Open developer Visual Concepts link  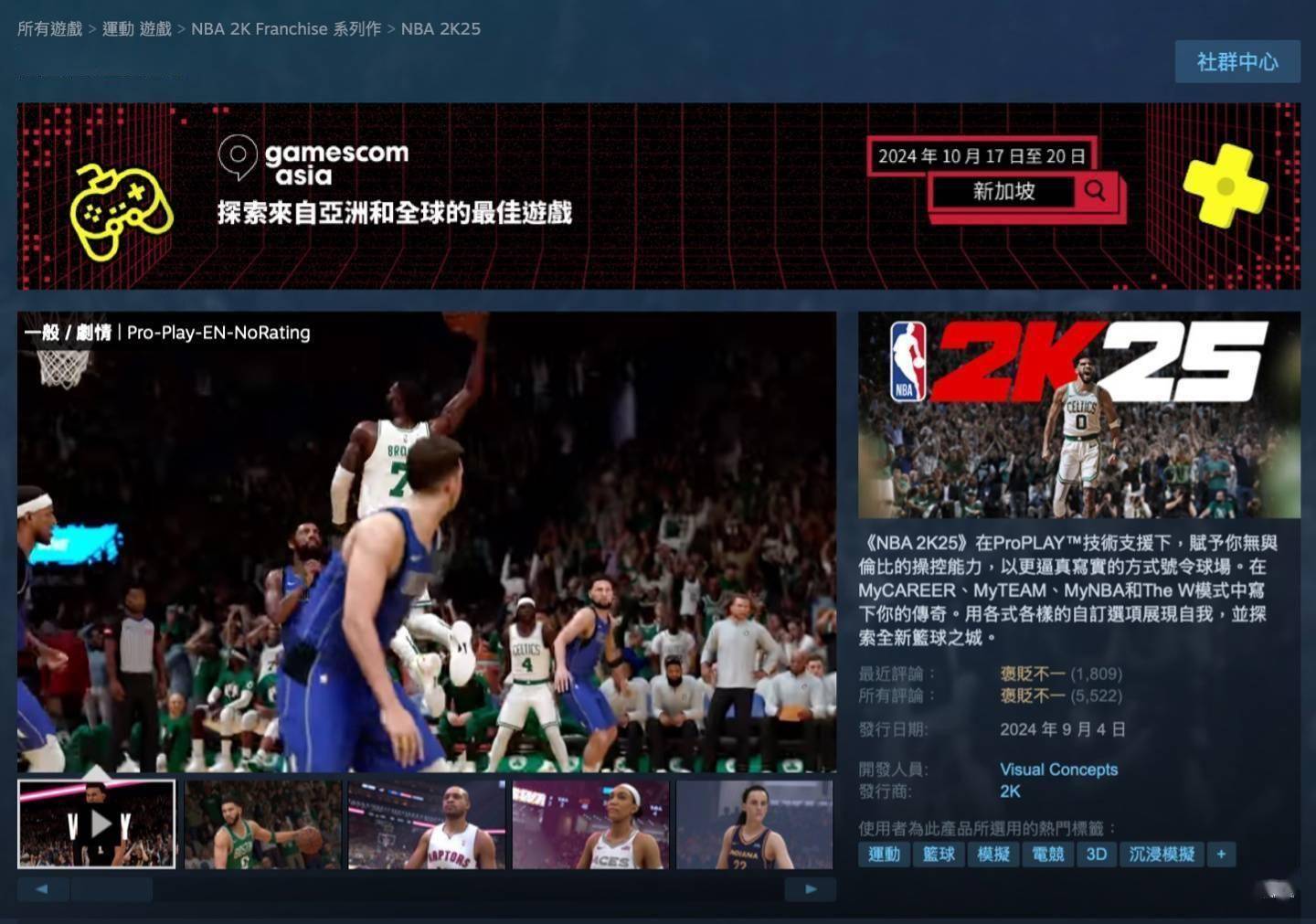pos(1058,770)
